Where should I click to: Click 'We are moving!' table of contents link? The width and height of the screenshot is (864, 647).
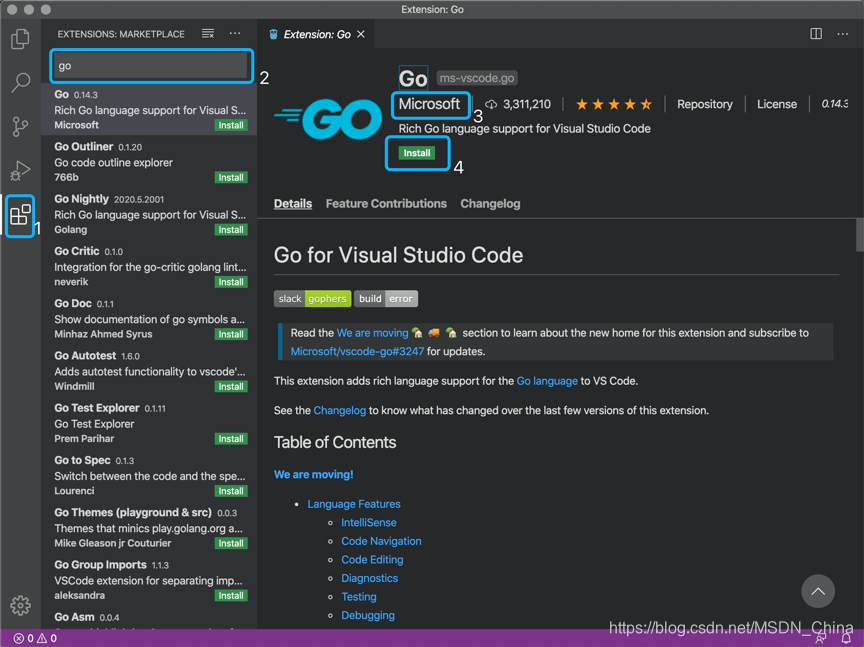tap(314, 475)
